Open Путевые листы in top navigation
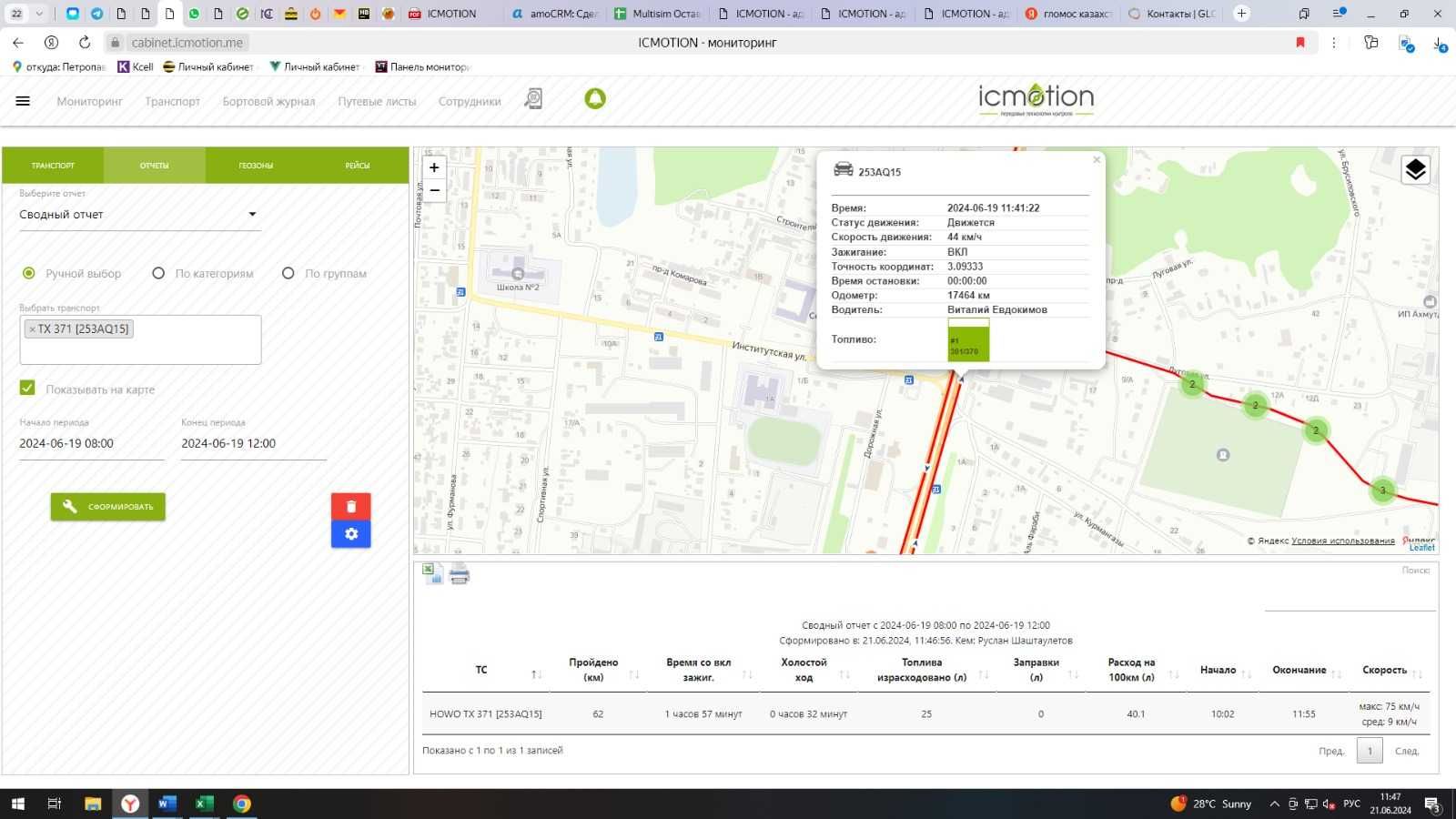1456x819 pixels. [x=377, y=101]
